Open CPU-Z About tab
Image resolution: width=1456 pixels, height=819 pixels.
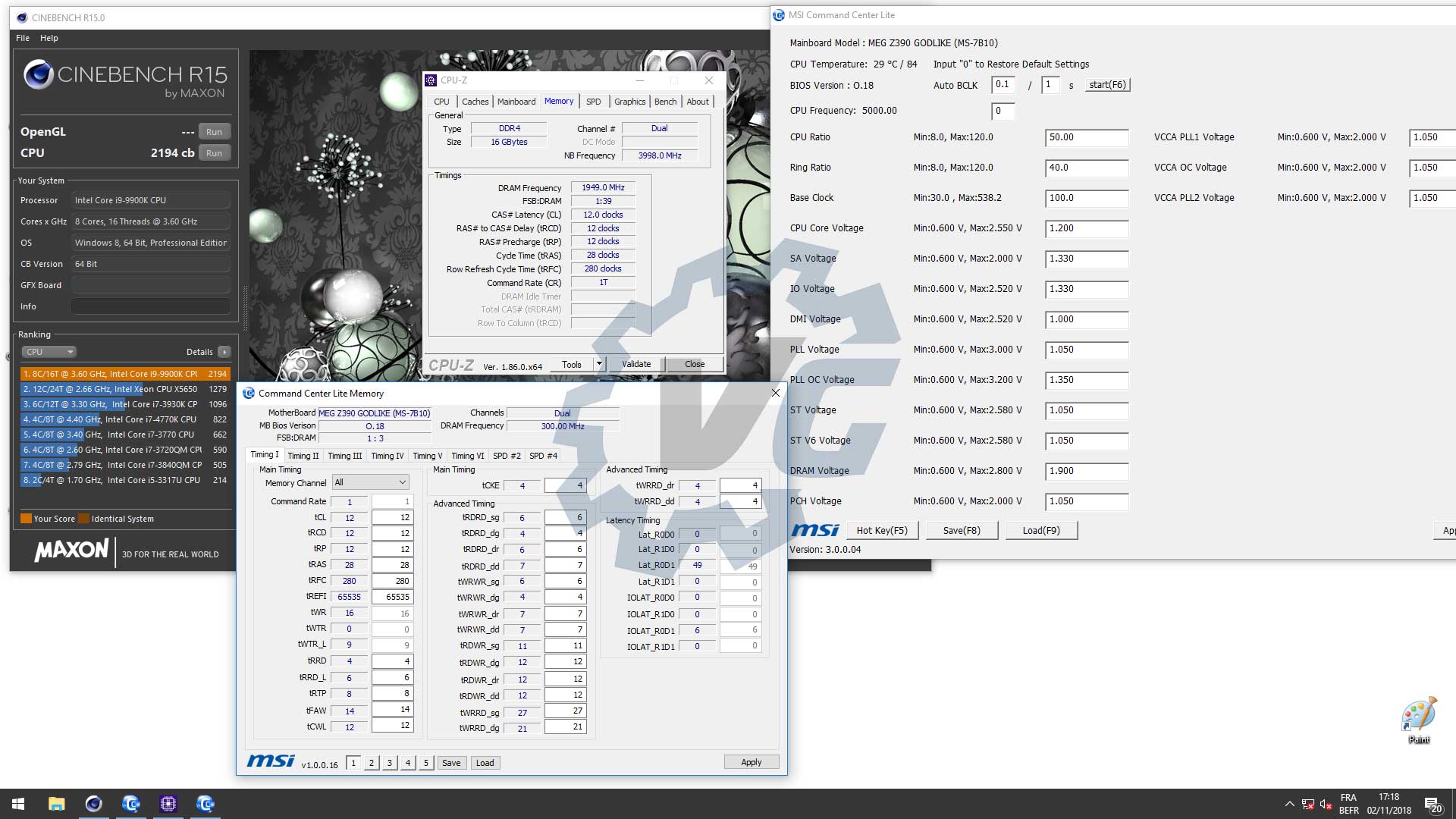point(698,102)
